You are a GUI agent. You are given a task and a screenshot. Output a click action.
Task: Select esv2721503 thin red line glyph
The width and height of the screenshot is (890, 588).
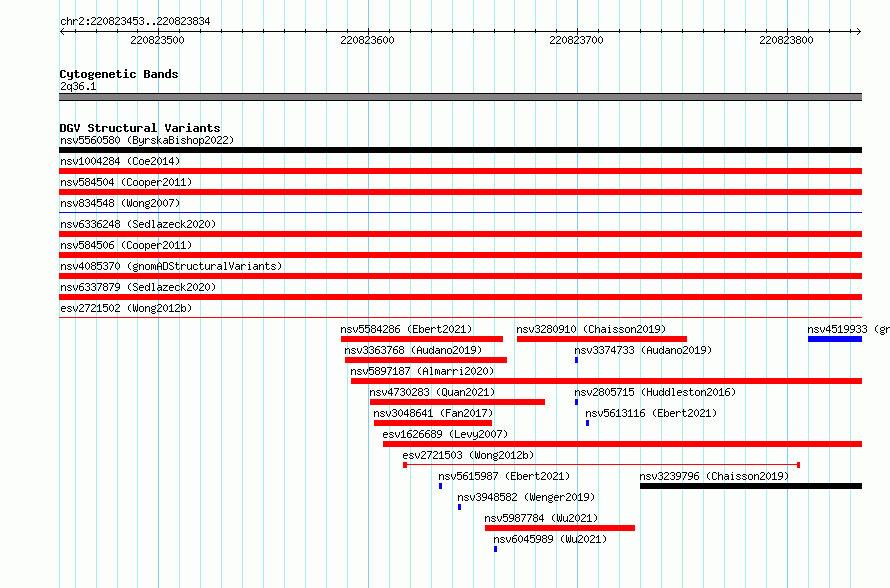602,465
